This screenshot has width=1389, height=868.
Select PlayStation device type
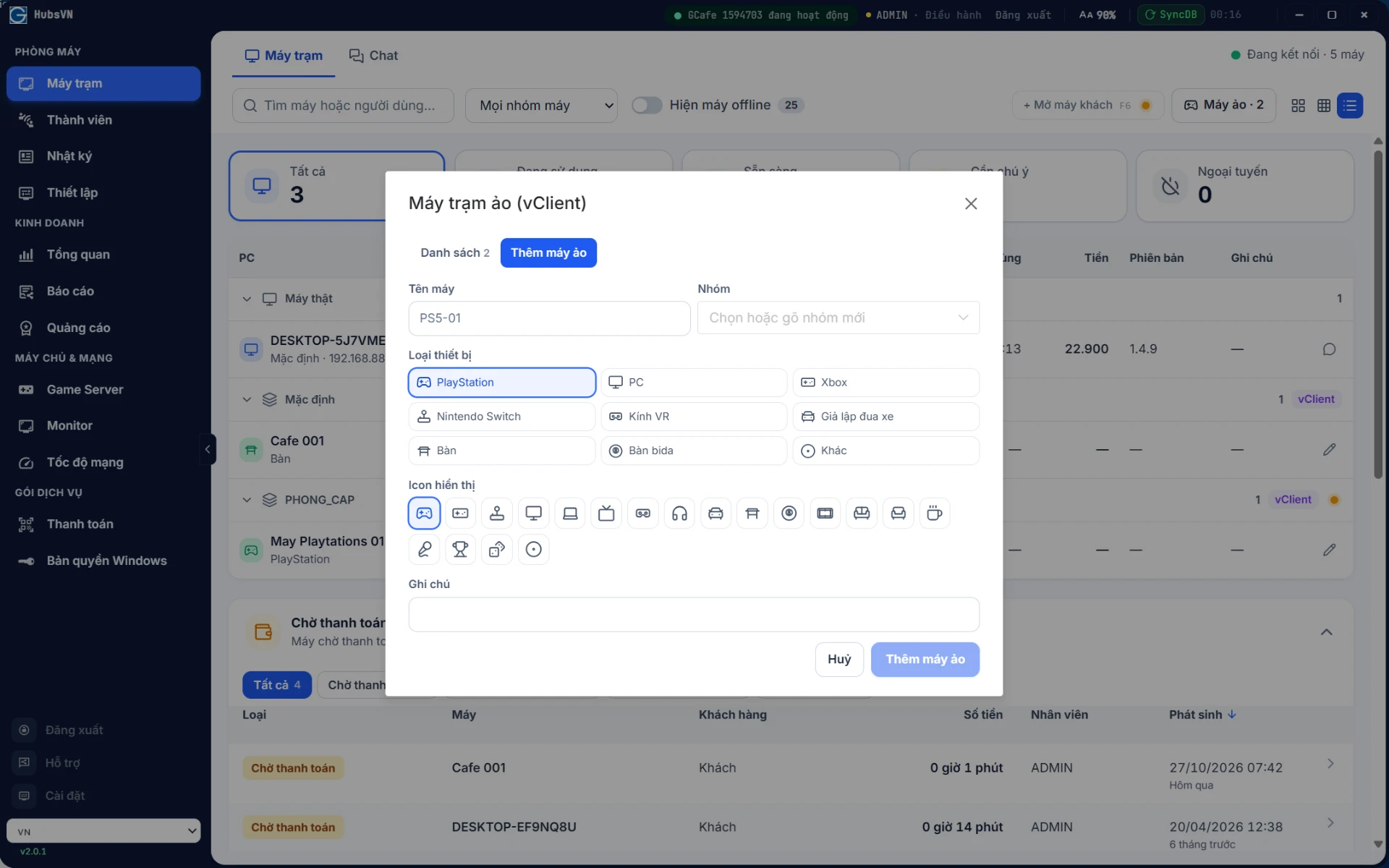(x=502, y=383)
